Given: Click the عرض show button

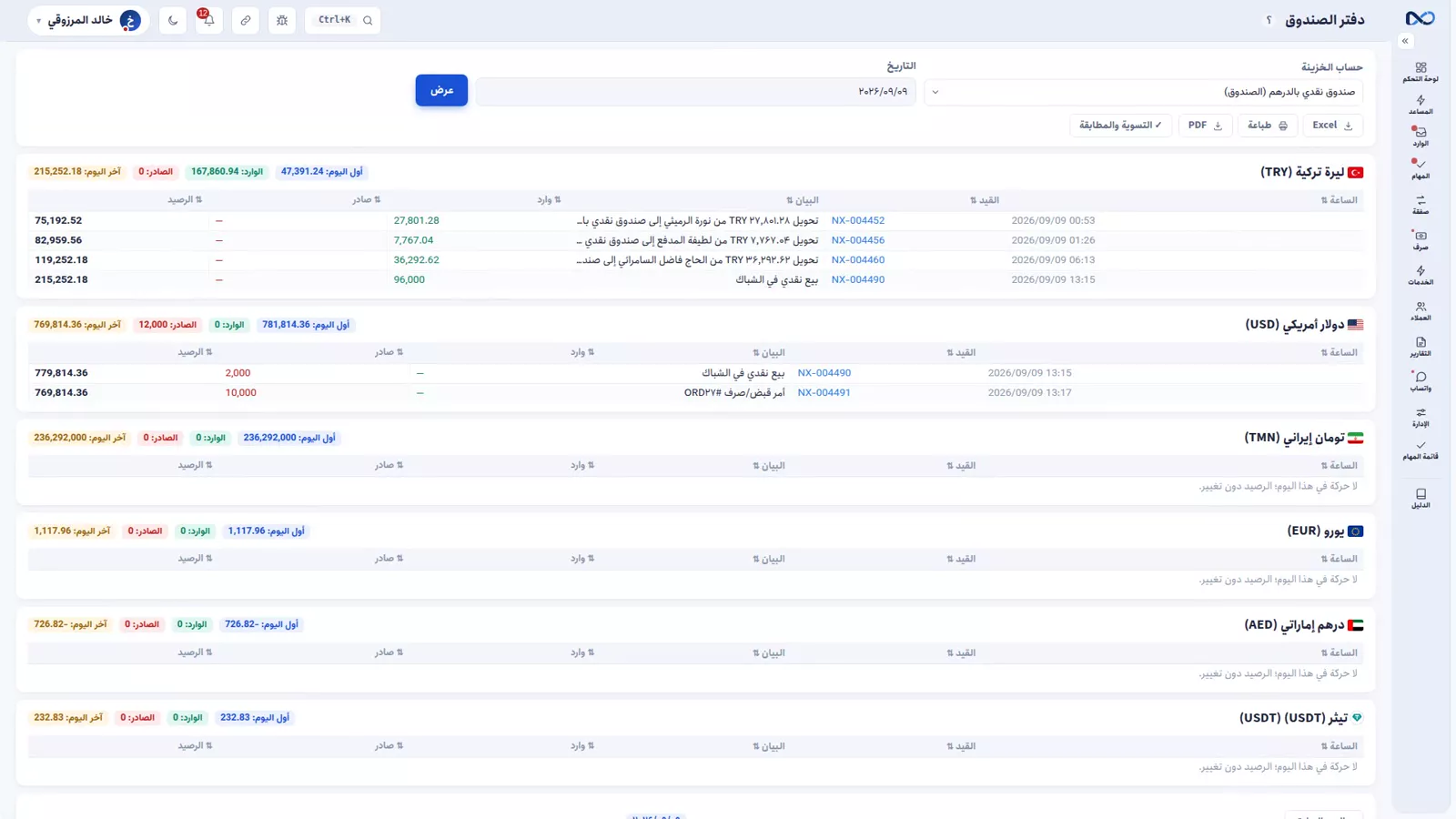Looking at the screenshot, I should 441,90.
